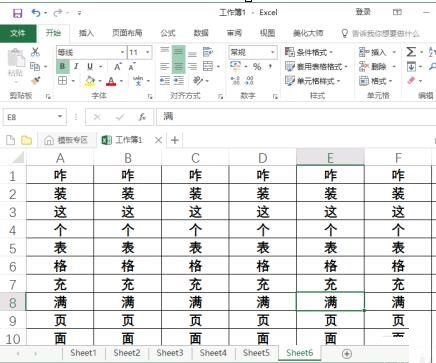Activate the Format Painter brush
Image resolution: width=436 pixels, height=363 pixels.
pos(35,81)
